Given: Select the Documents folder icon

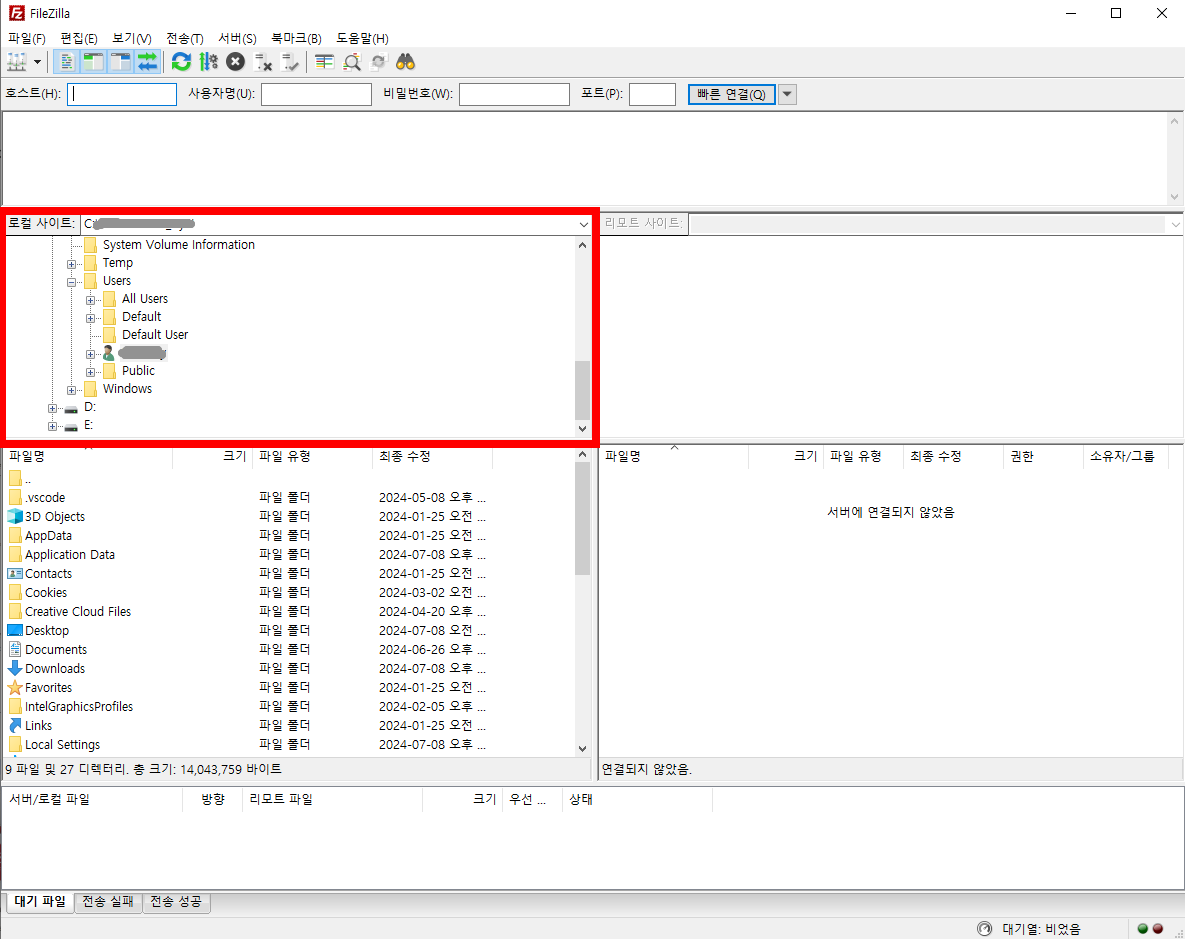Looking at the screenshot, I should coord(15,649).
